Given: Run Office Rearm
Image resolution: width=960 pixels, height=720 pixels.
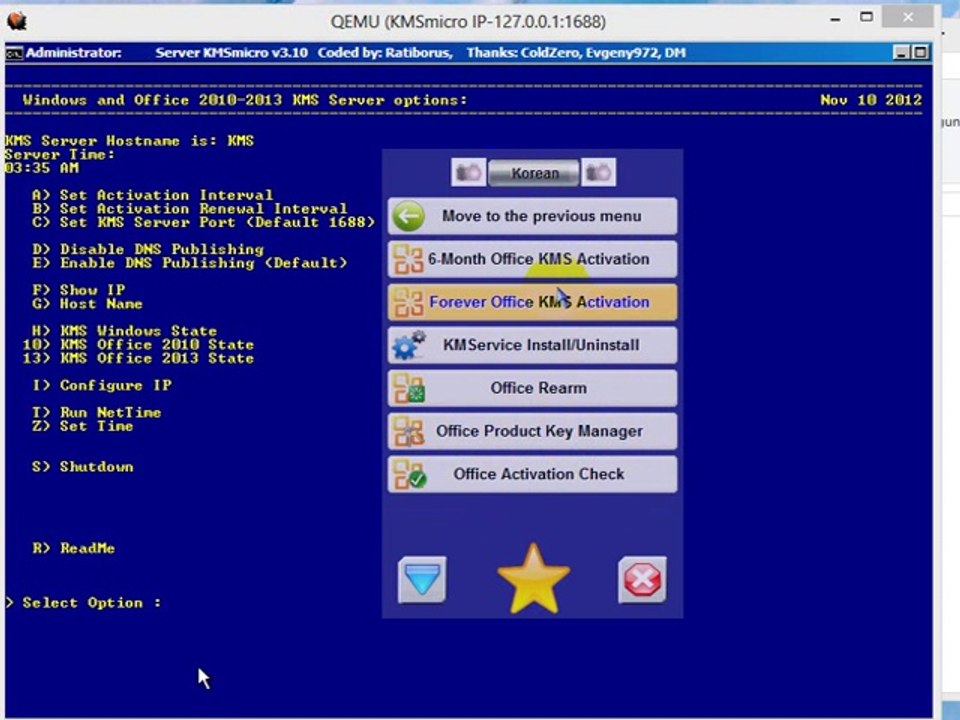Looking at the screenshot, I should 533,388.
